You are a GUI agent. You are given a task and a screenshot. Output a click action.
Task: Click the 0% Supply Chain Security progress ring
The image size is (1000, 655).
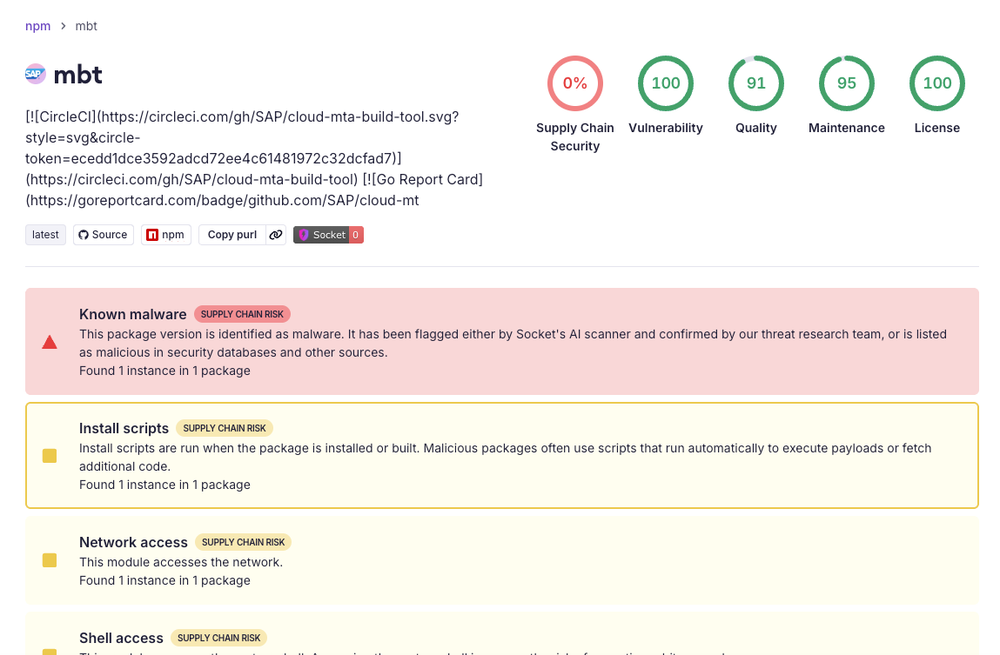pos(575,83)
